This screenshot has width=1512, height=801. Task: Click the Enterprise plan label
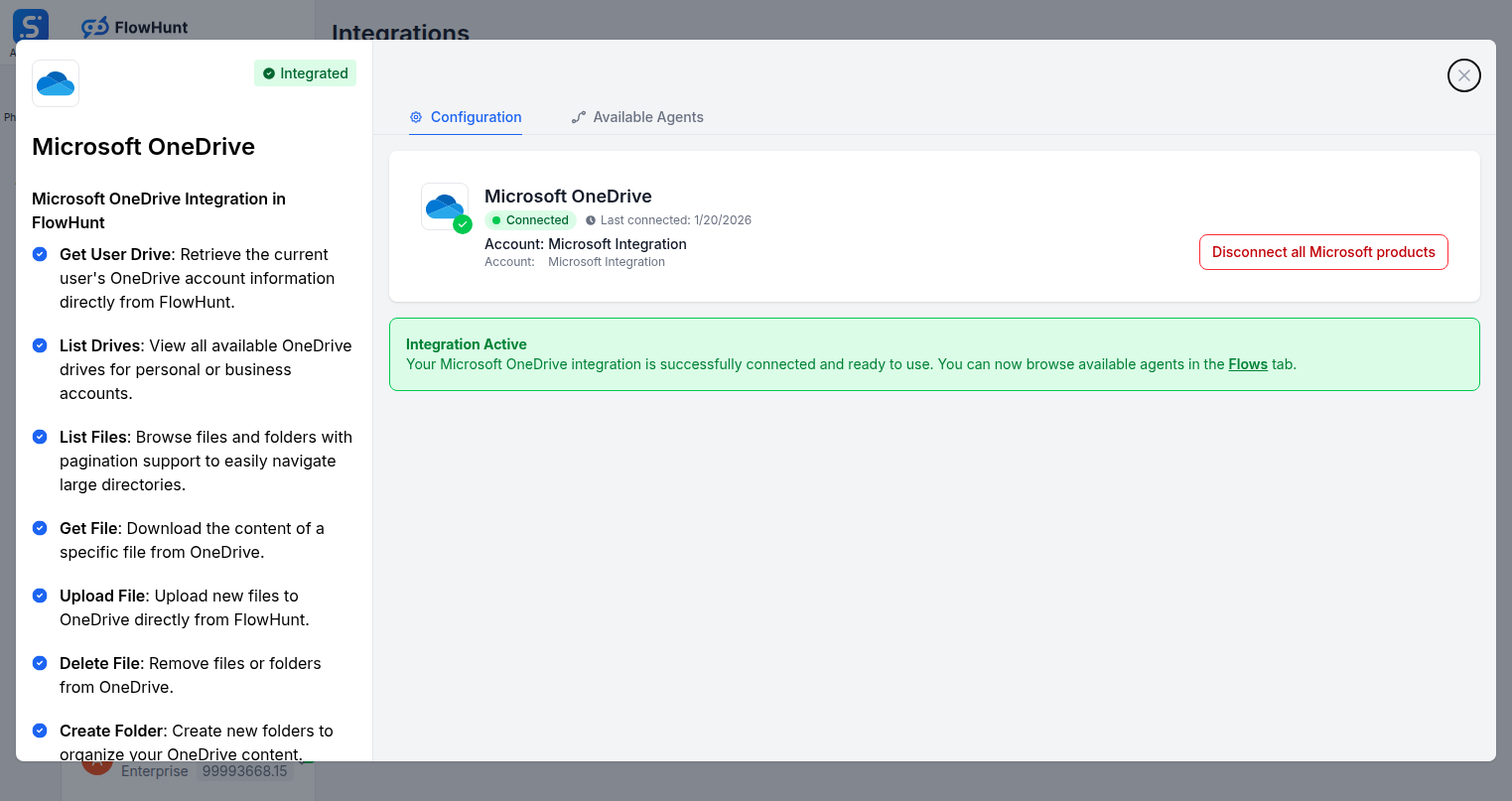point(154,770)
